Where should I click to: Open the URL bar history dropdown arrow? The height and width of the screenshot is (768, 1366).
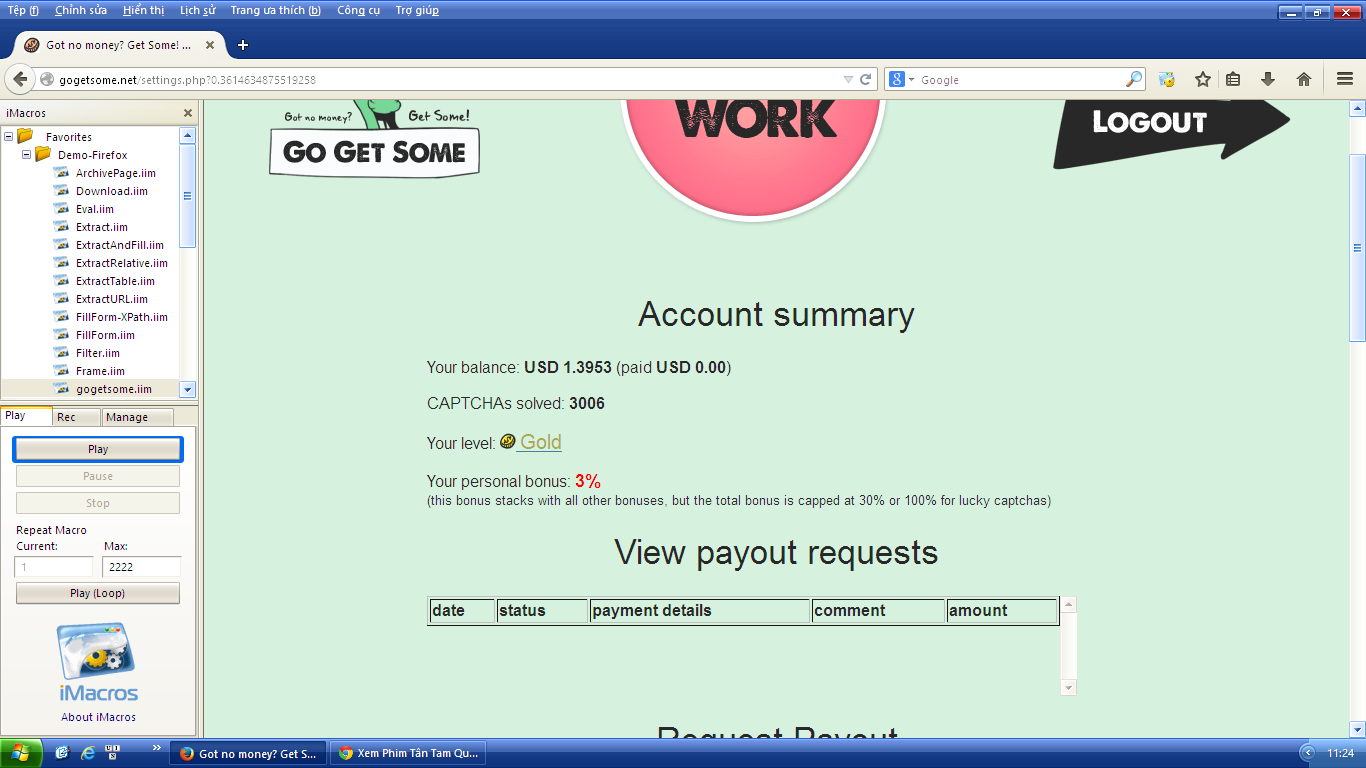coord(848,79)
